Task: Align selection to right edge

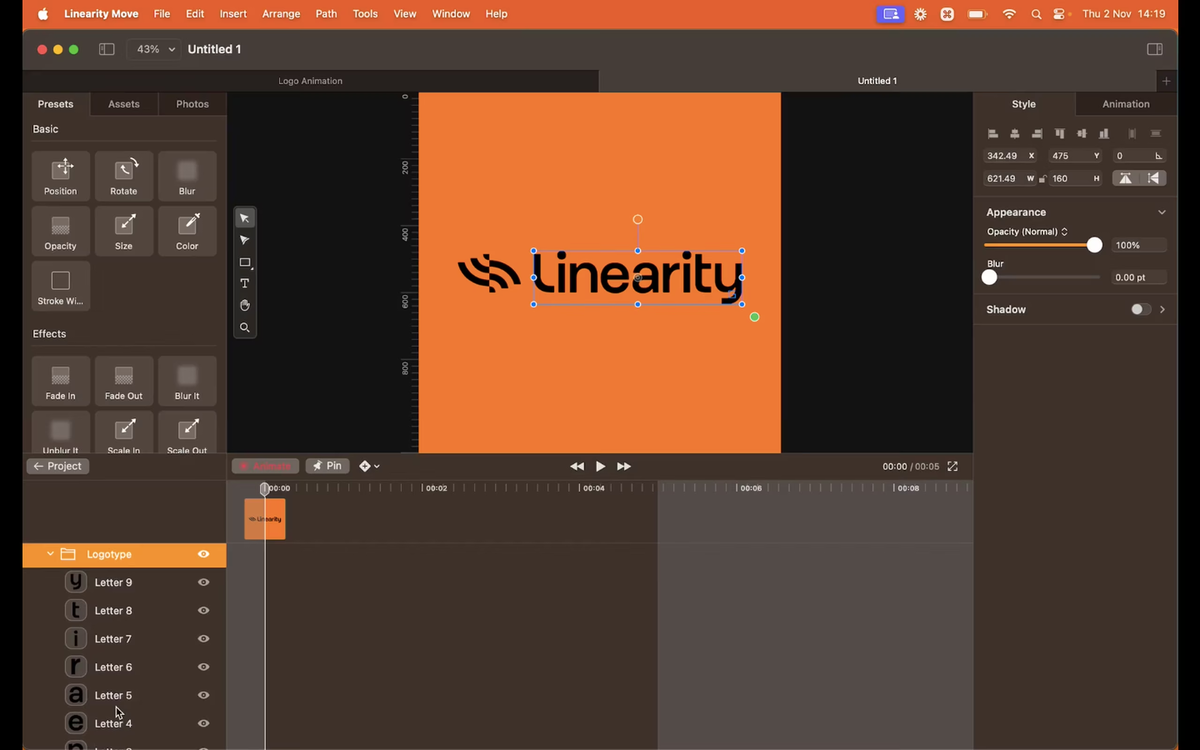Action: pos(1037,133)
